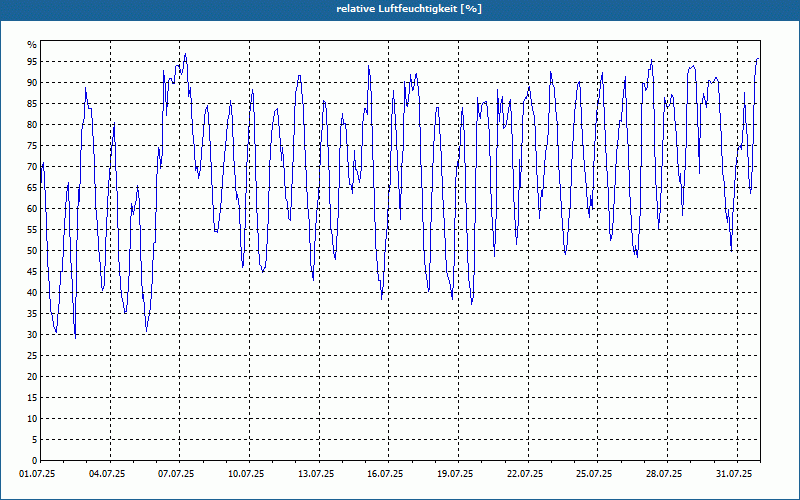Select the 16.07.25 date label
This screenshot has height=500, width=800.
click(x=385, y=474)
